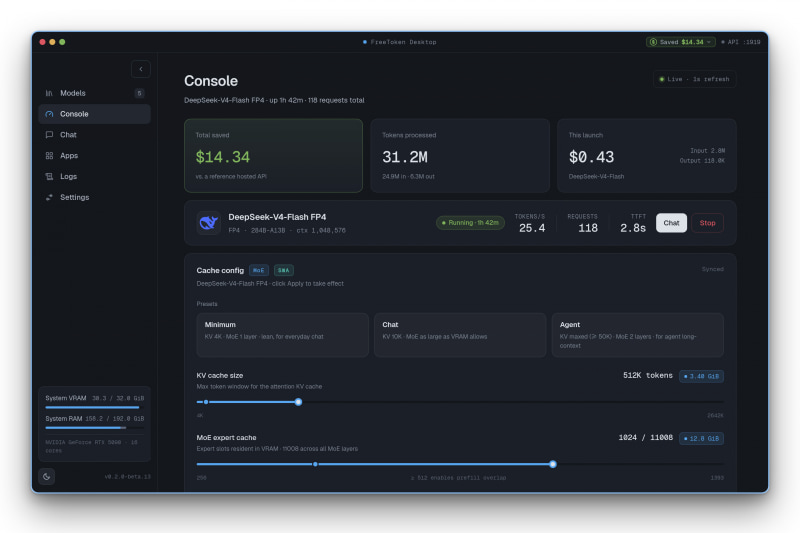
Task: Click the KV cache size slider handle
Action: (x=298, y=402)
